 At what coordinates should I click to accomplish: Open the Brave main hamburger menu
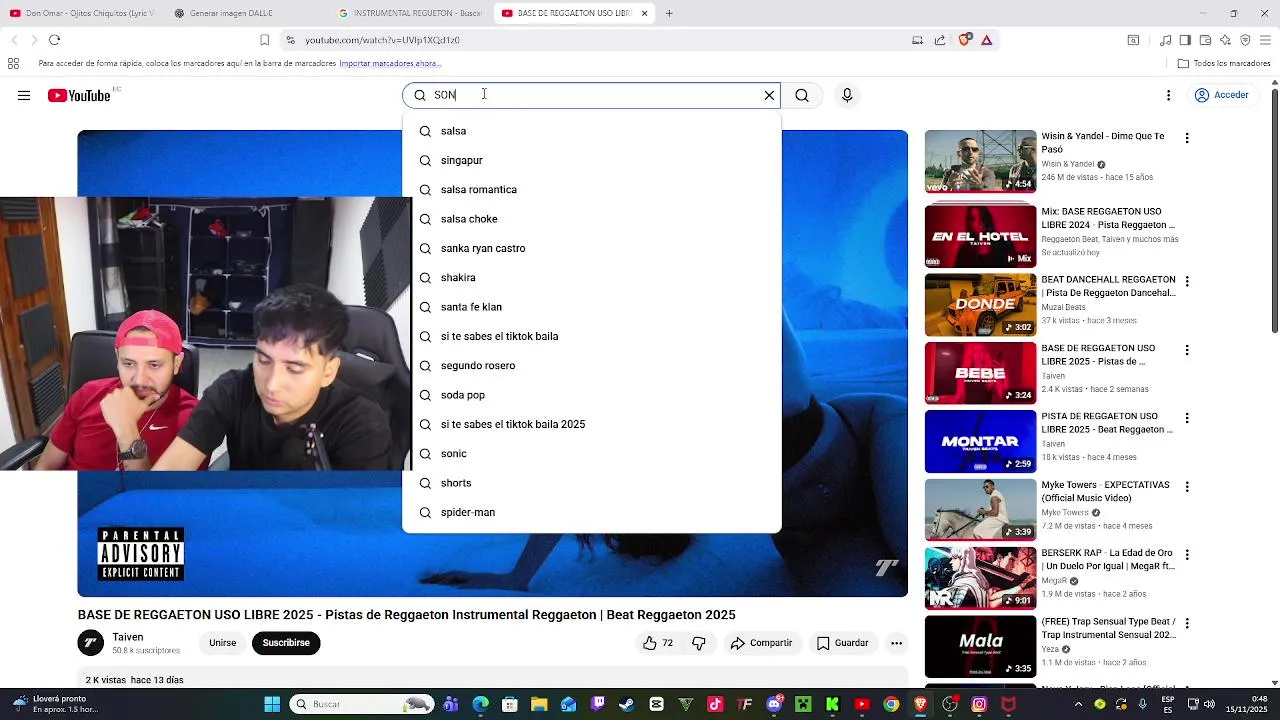tap(1265, 40)
